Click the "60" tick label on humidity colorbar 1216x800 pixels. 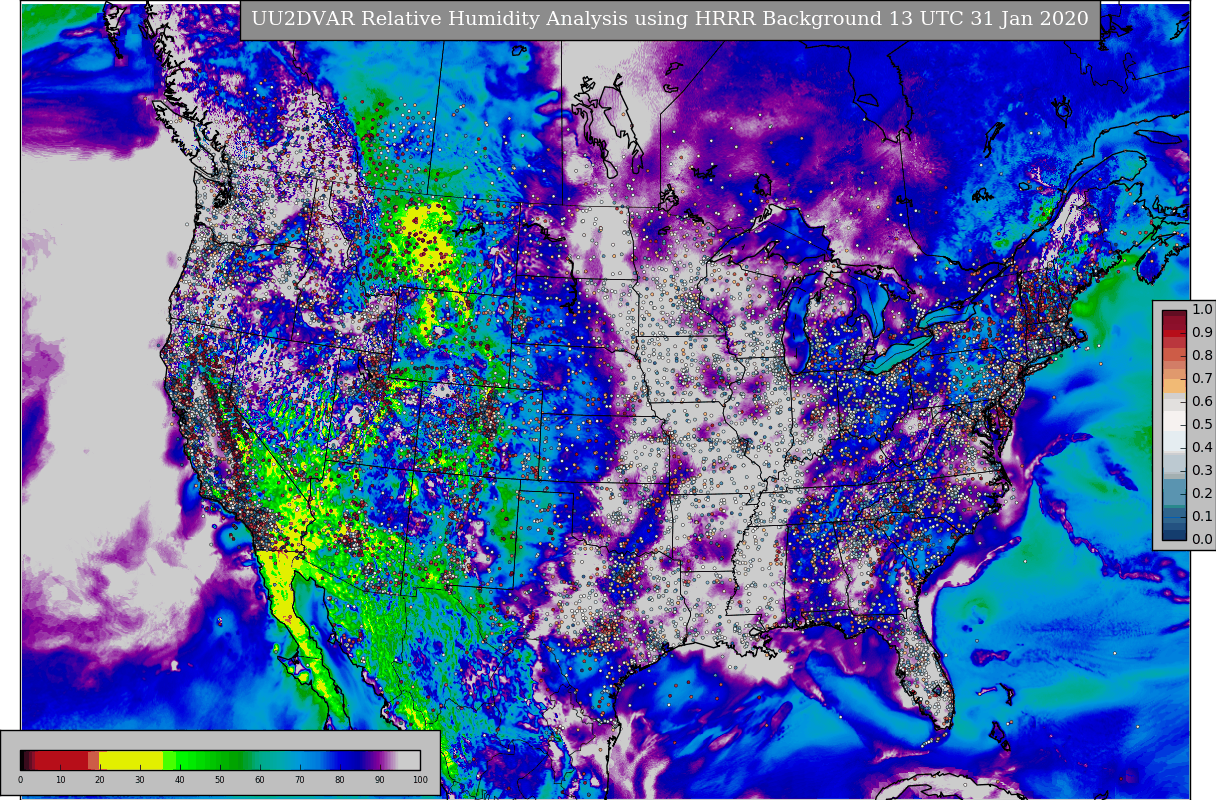[259, 780]
